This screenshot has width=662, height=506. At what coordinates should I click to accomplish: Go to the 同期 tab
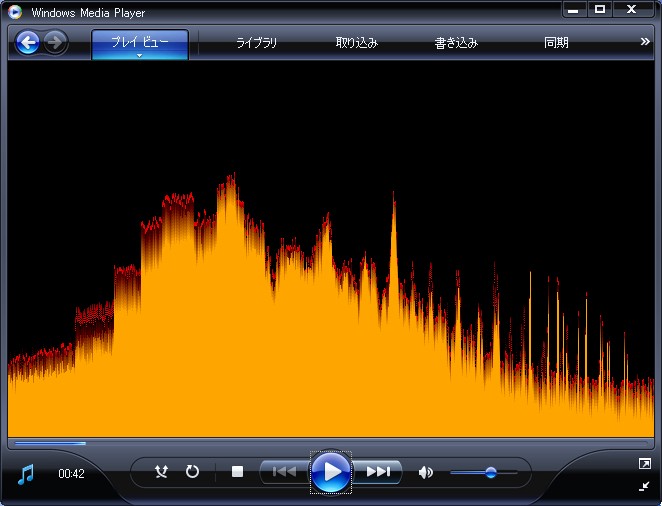point(556,43)
